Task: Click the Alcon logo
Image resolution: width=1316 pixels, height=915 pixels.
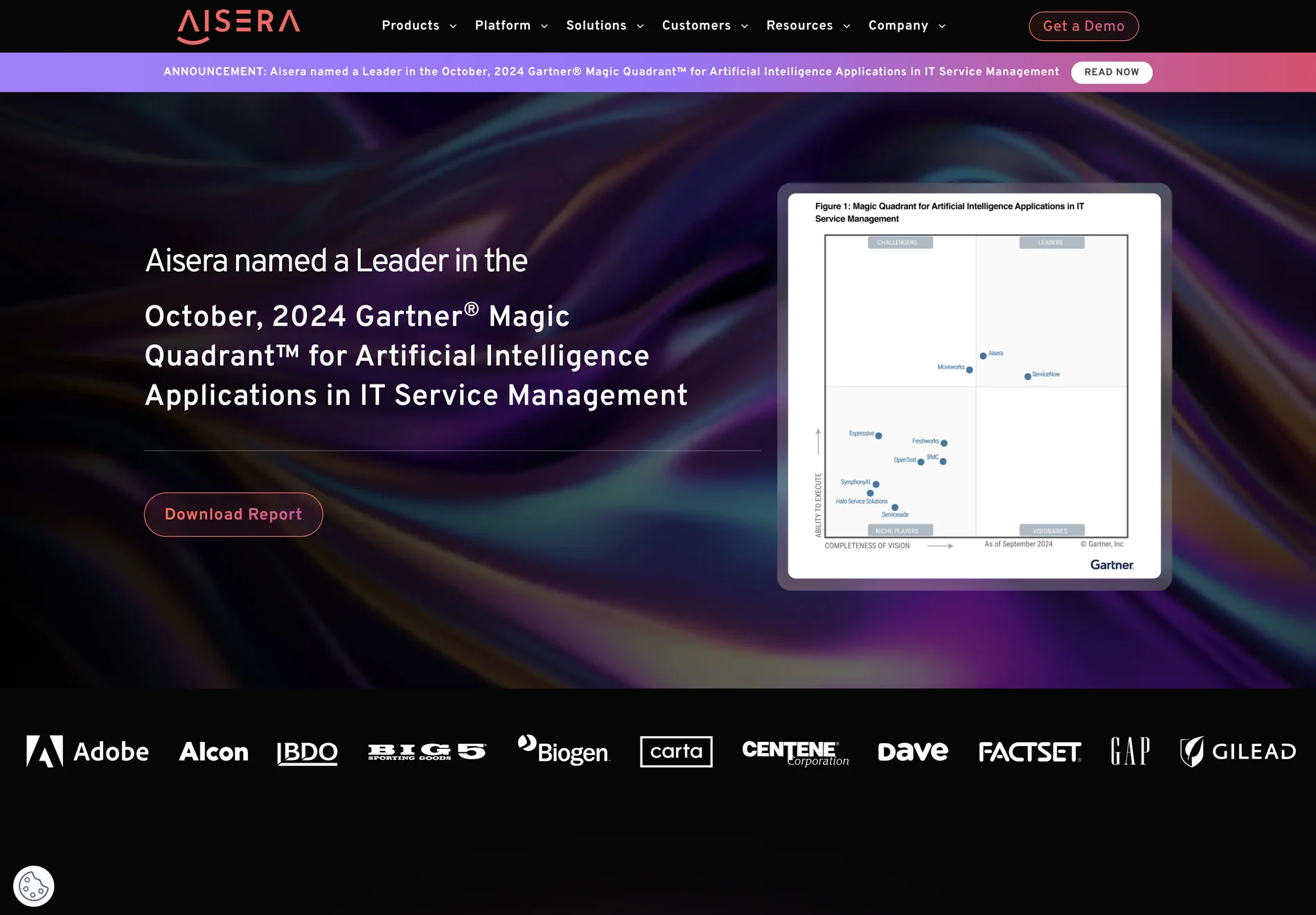Action: click(x=213, y=752)
